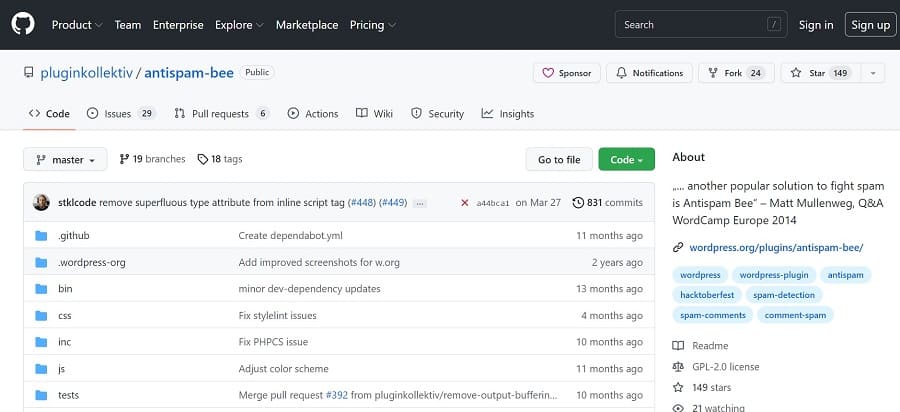Select the spam-comments topic tag
The height and width of the screenshot is (412, 900).
[713, 315]
